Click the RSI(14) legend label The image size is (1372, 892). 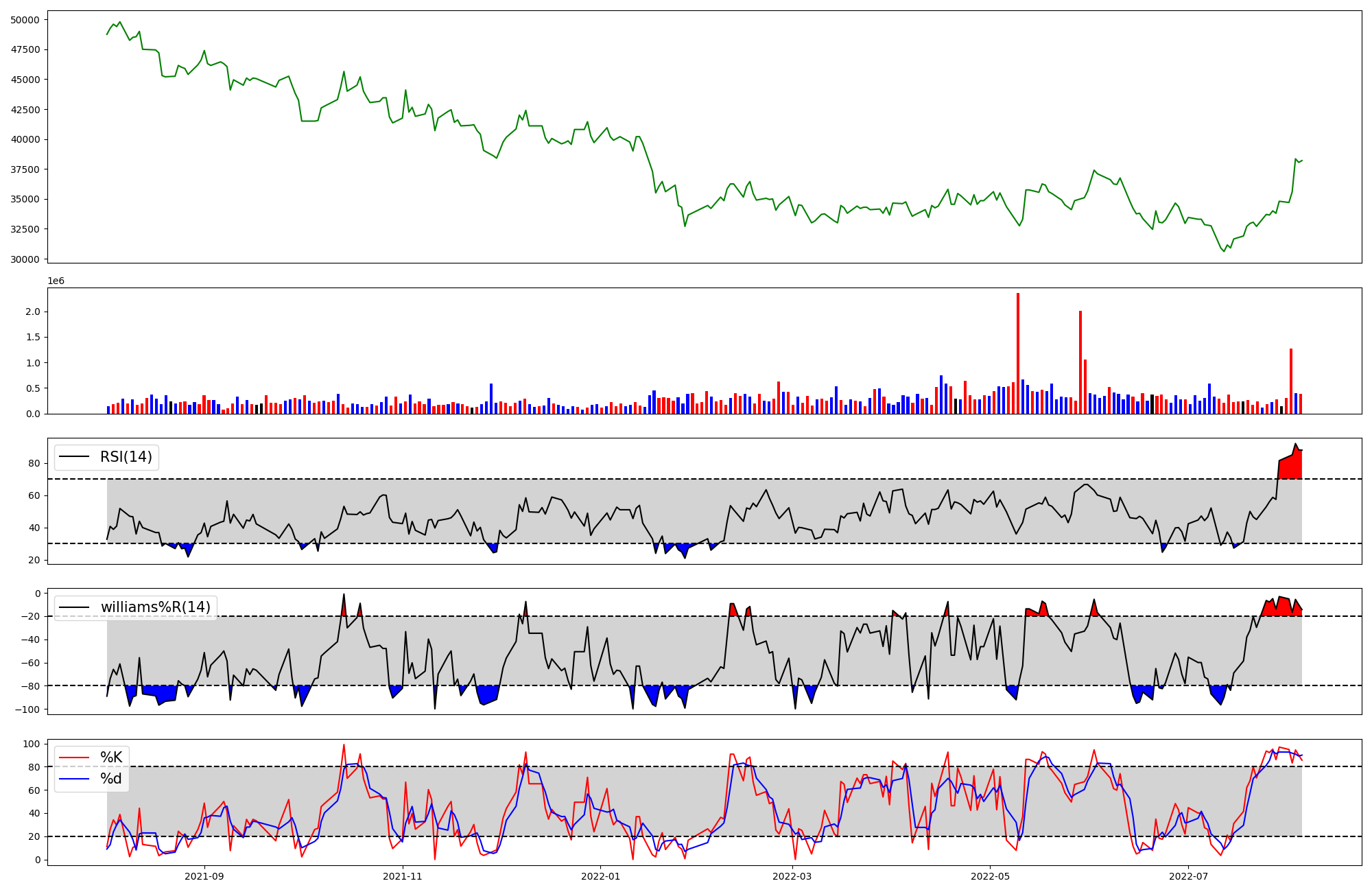point(126,457)
